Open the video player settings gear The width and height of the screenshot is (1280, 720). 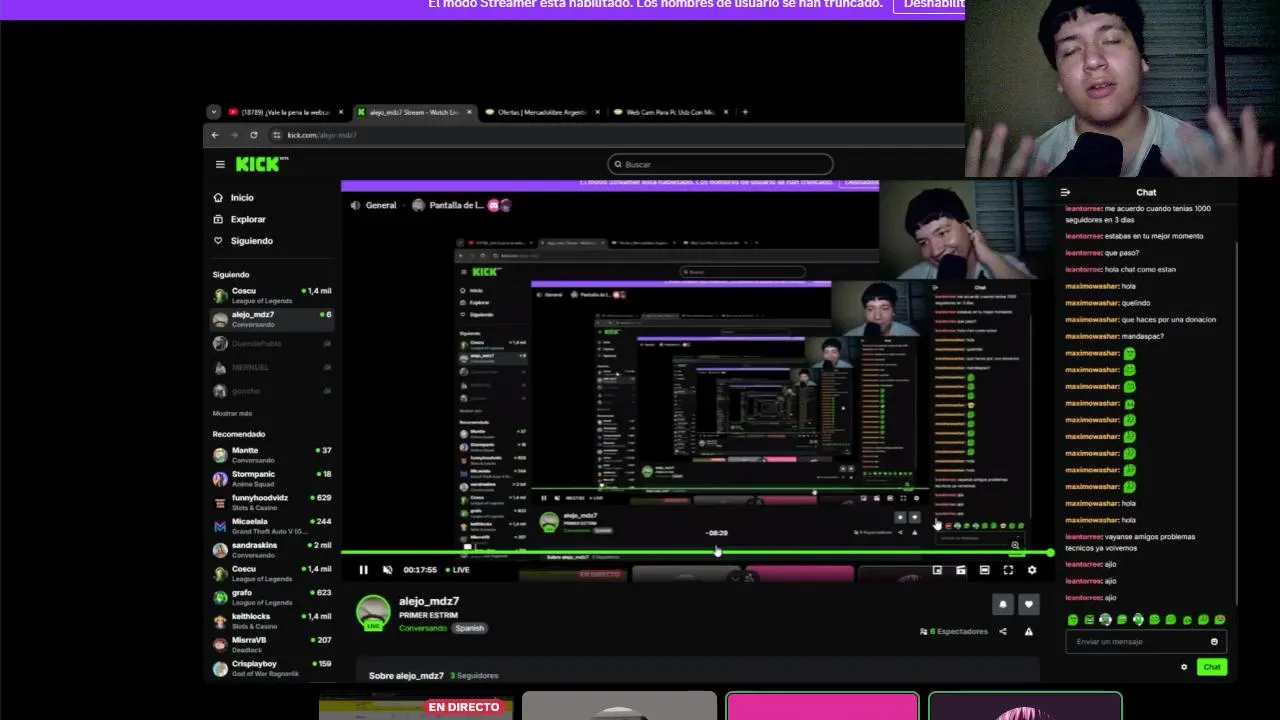pyautogui.click(x=1032, y=570)
